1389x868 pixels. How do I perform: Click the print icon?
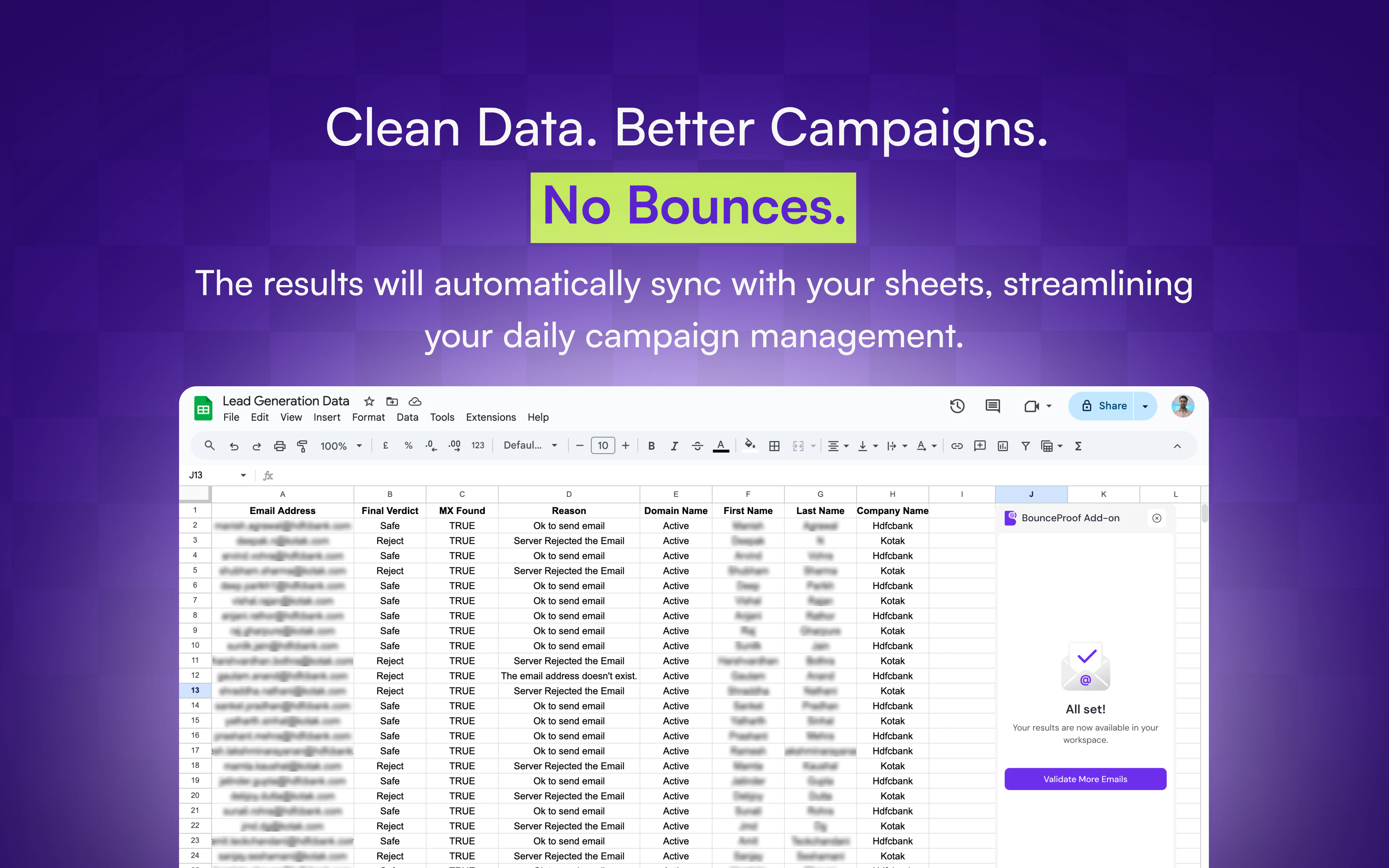coord(279,446)
